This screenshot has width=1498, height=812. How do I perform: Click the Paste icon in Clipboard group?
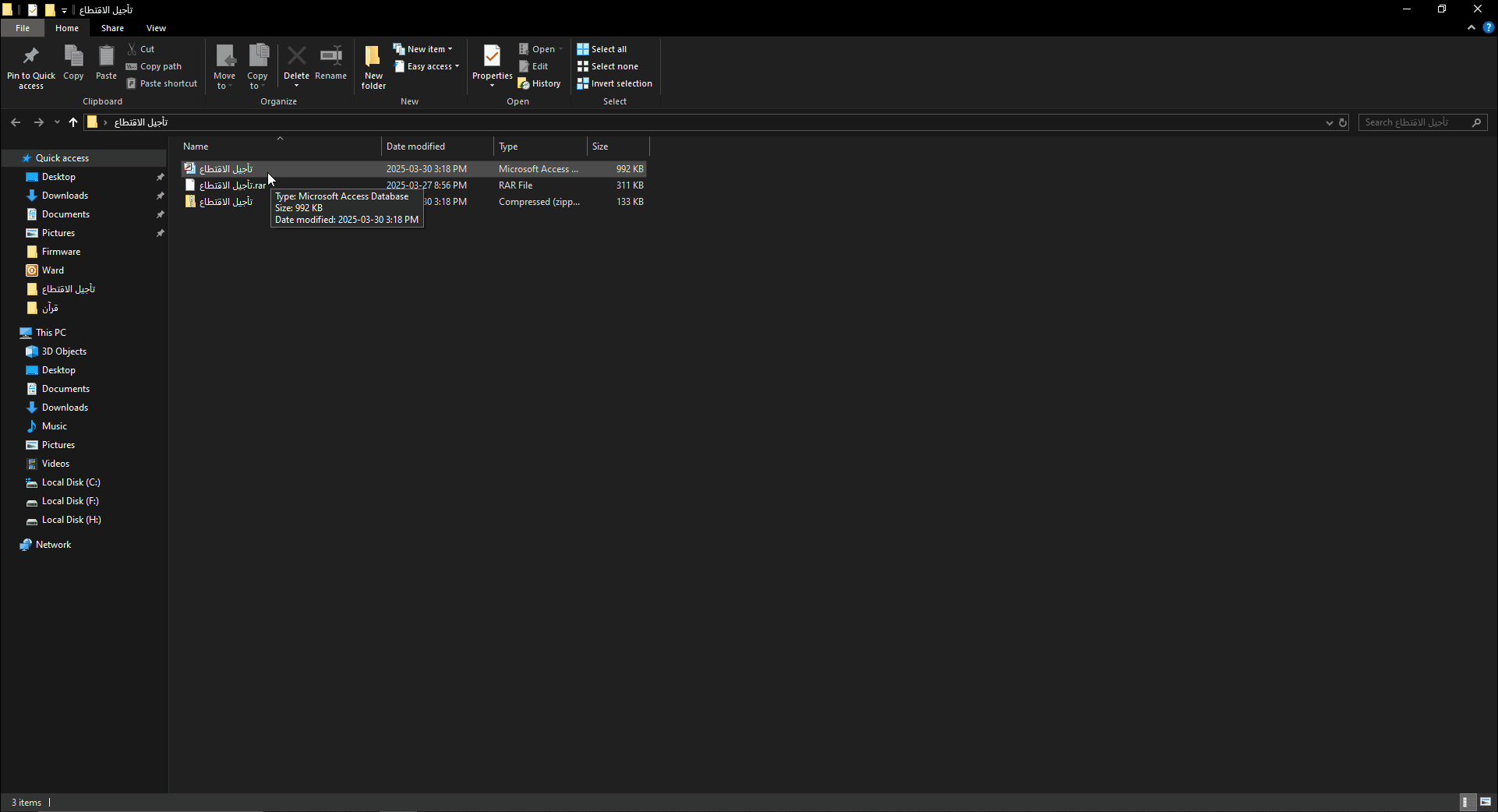click(x=106, y=57)
